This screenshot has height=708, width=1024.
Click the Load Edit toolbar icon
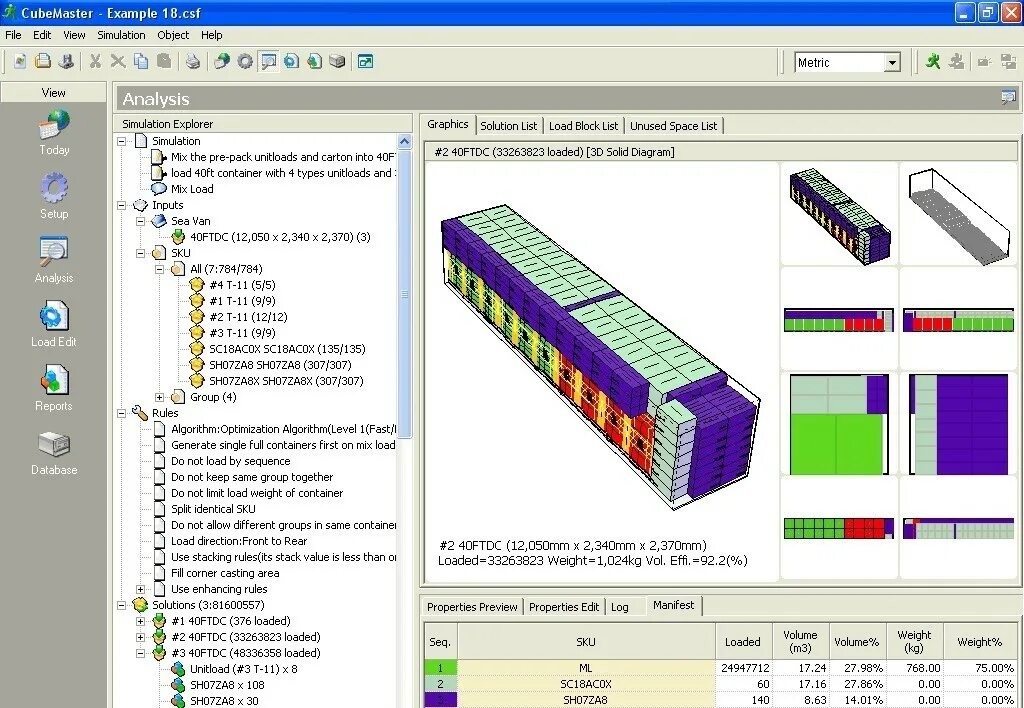click(291, 61)
